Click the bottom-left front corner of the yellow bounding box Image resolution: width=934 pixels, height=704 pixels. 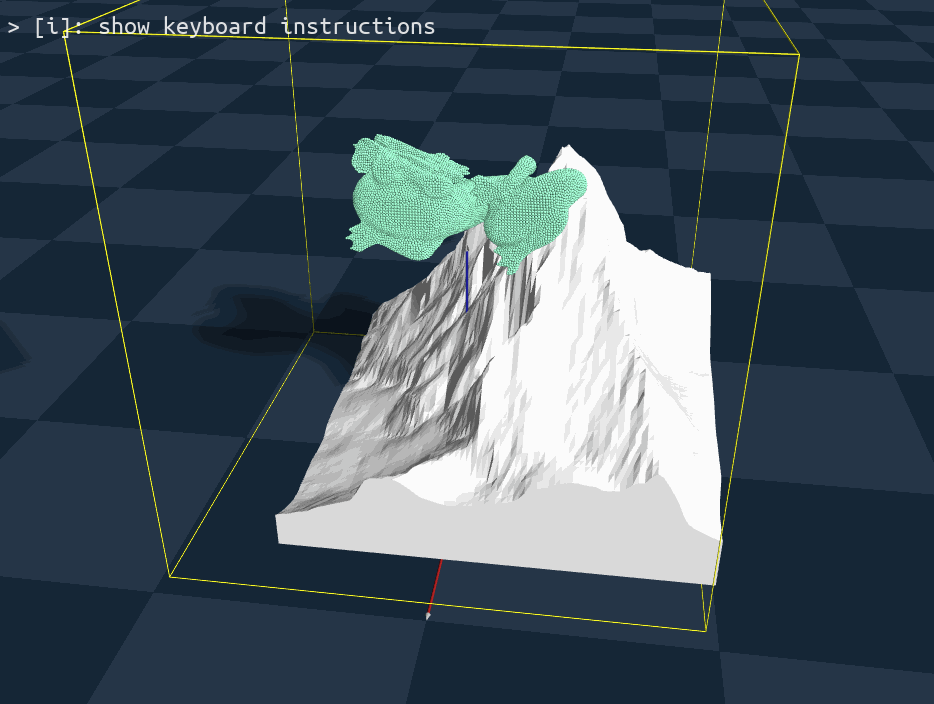[170, 576]
